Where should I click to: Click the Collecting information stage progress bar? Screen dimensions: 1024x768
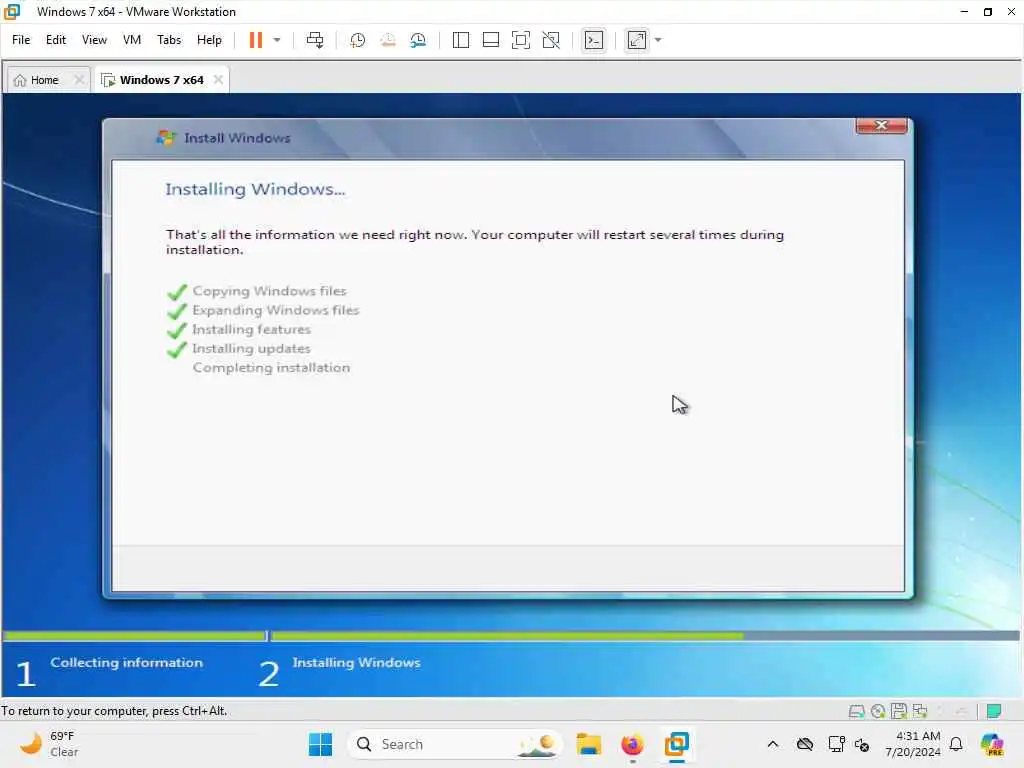click(x=135, y=635)
